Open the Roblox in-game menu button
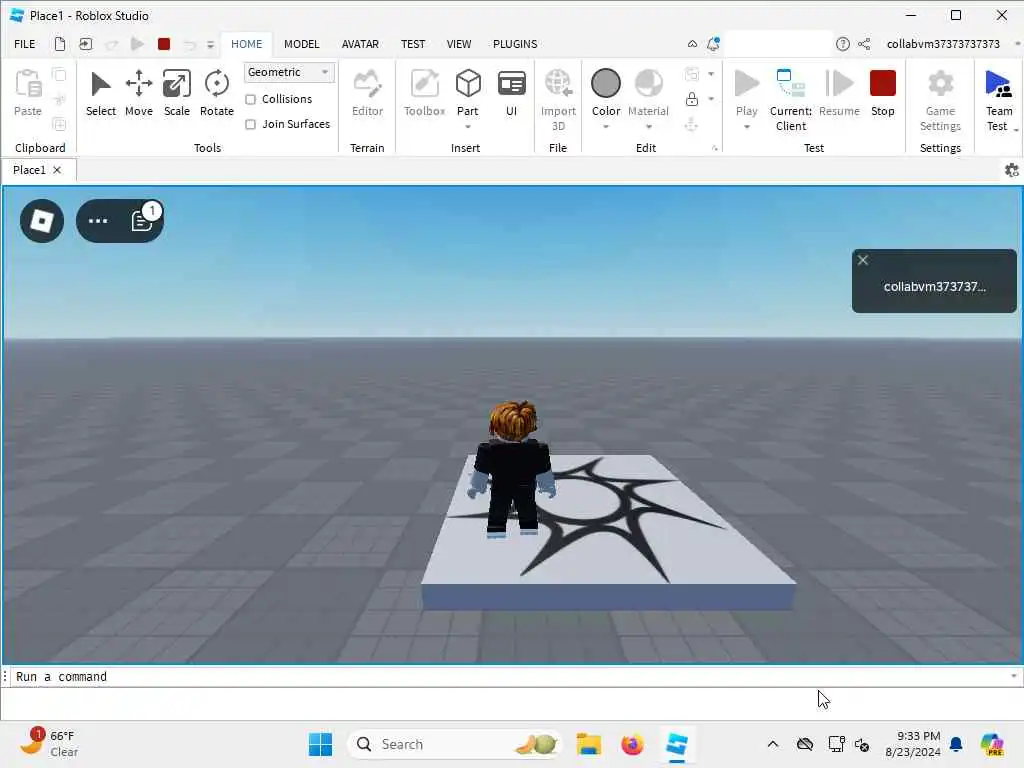Viewport: 1024px width, 768px height. [x=42, y=221]
